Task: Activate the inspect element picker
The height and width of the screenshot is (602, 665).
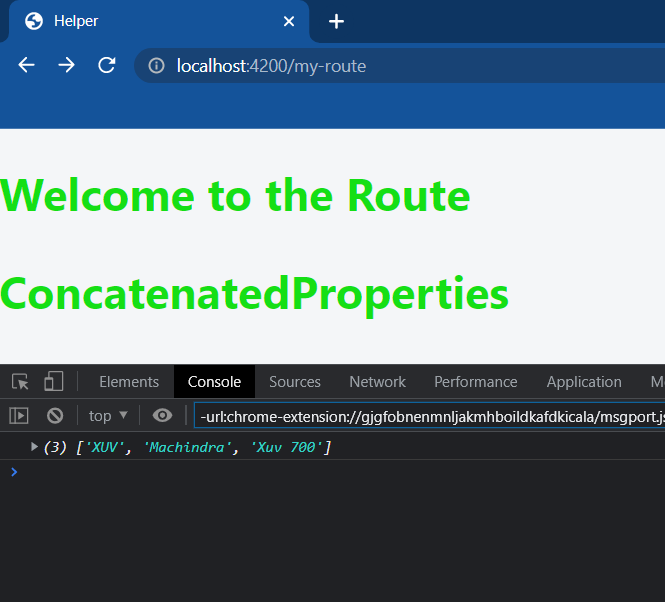Action: tap(20, 381)
